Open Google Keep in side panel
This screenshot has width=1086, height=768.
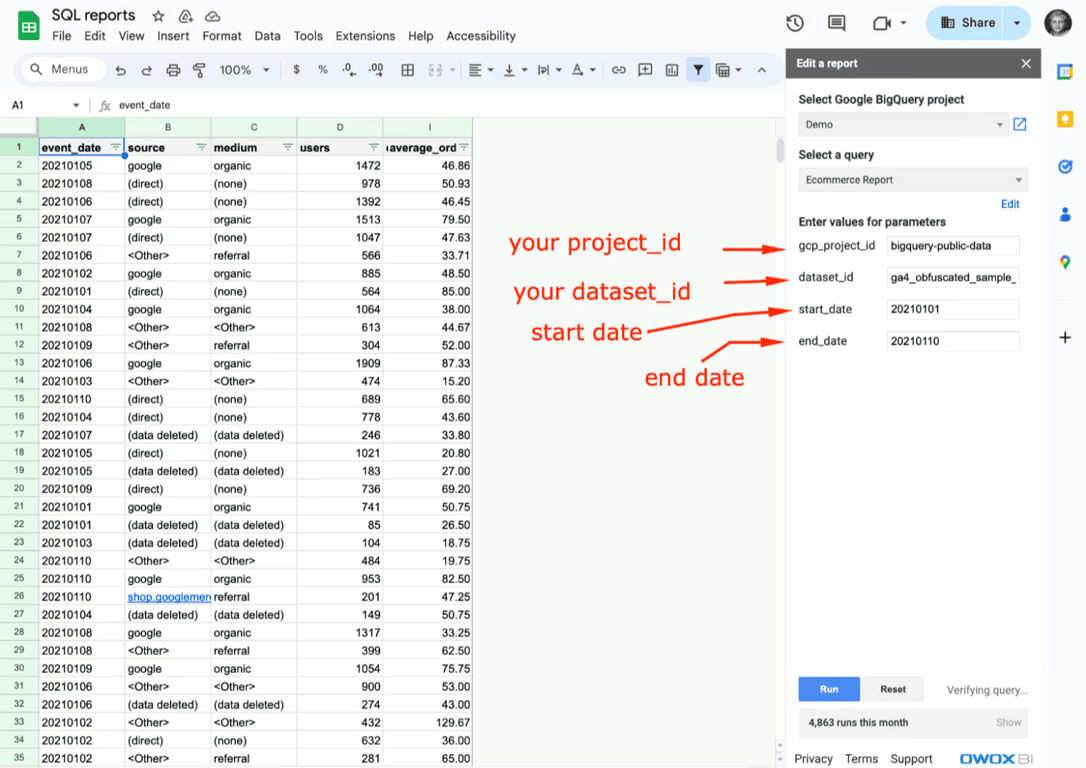coord(1065,119)
